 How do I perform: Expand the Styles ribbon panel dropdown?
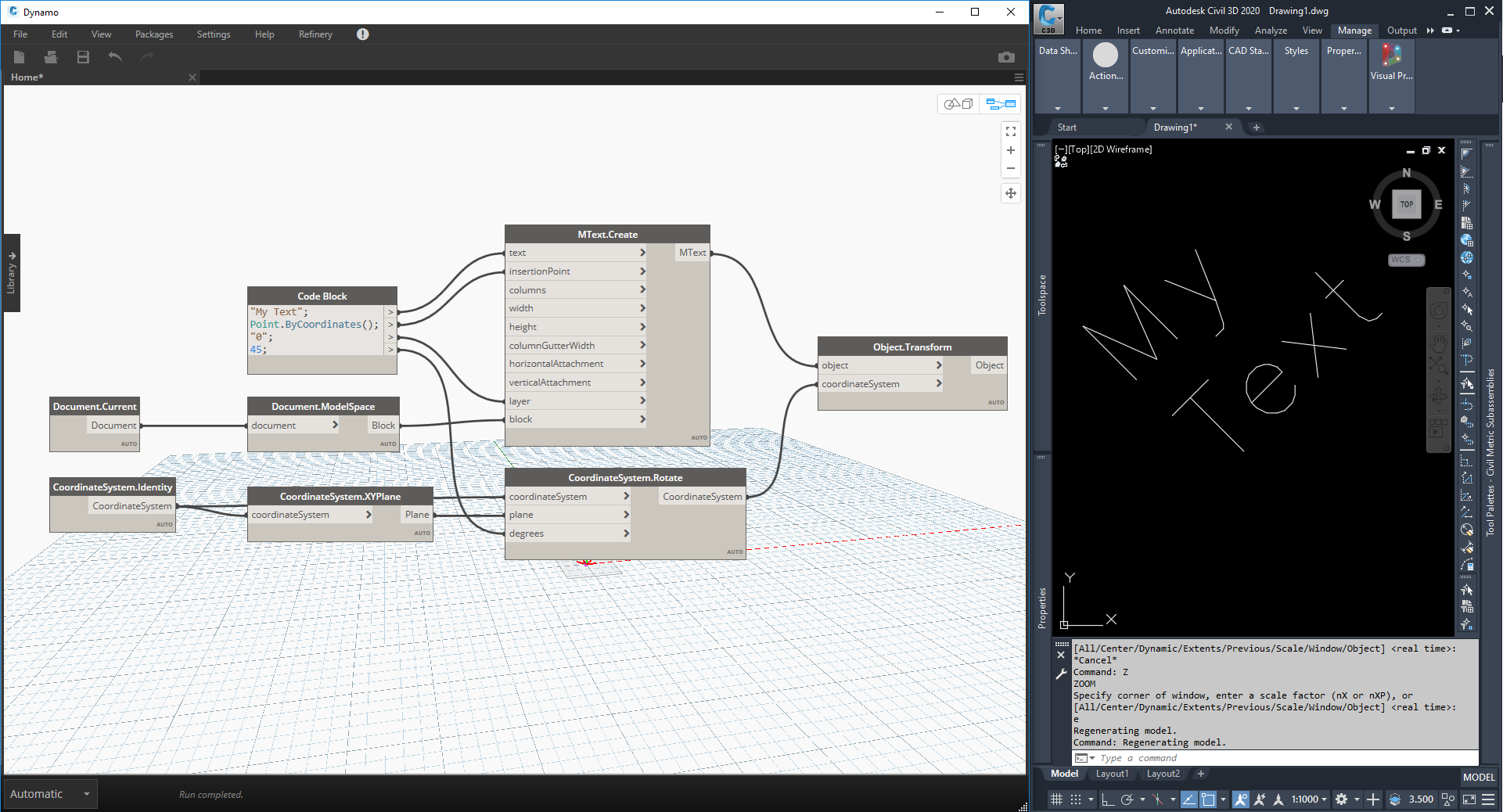click(1296, 109)
